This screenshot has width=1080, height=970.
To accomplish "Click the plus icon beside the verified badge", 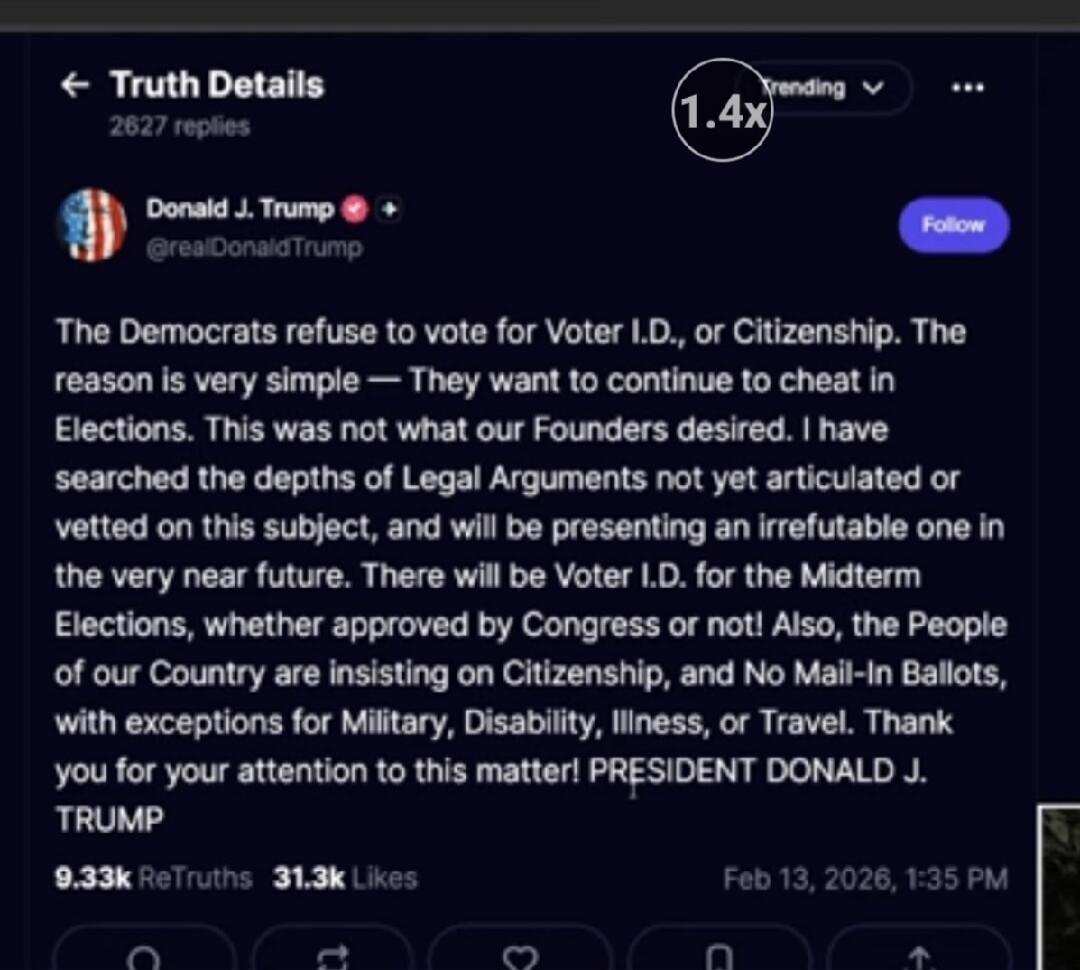I will (388, 210).
